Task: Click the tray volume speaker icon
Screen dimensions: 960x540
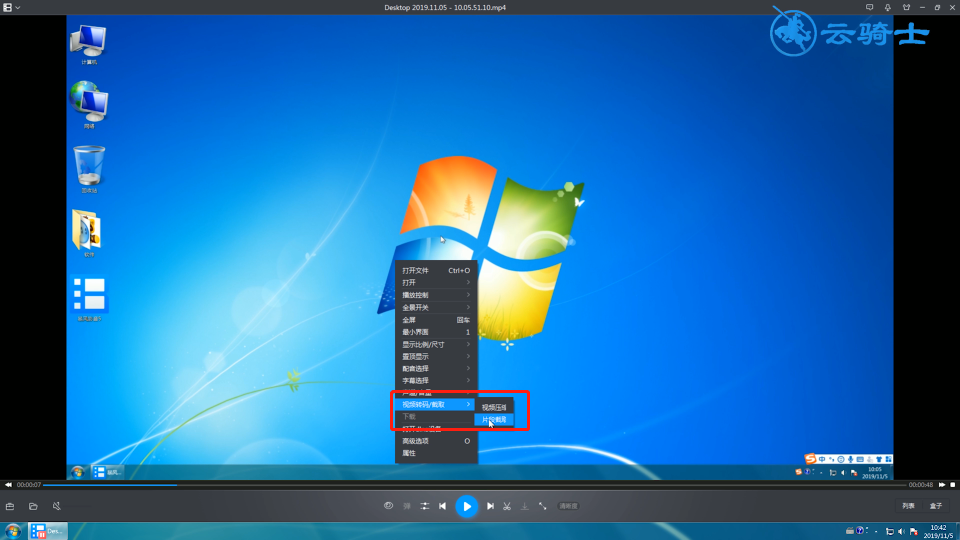Action: 901,531
